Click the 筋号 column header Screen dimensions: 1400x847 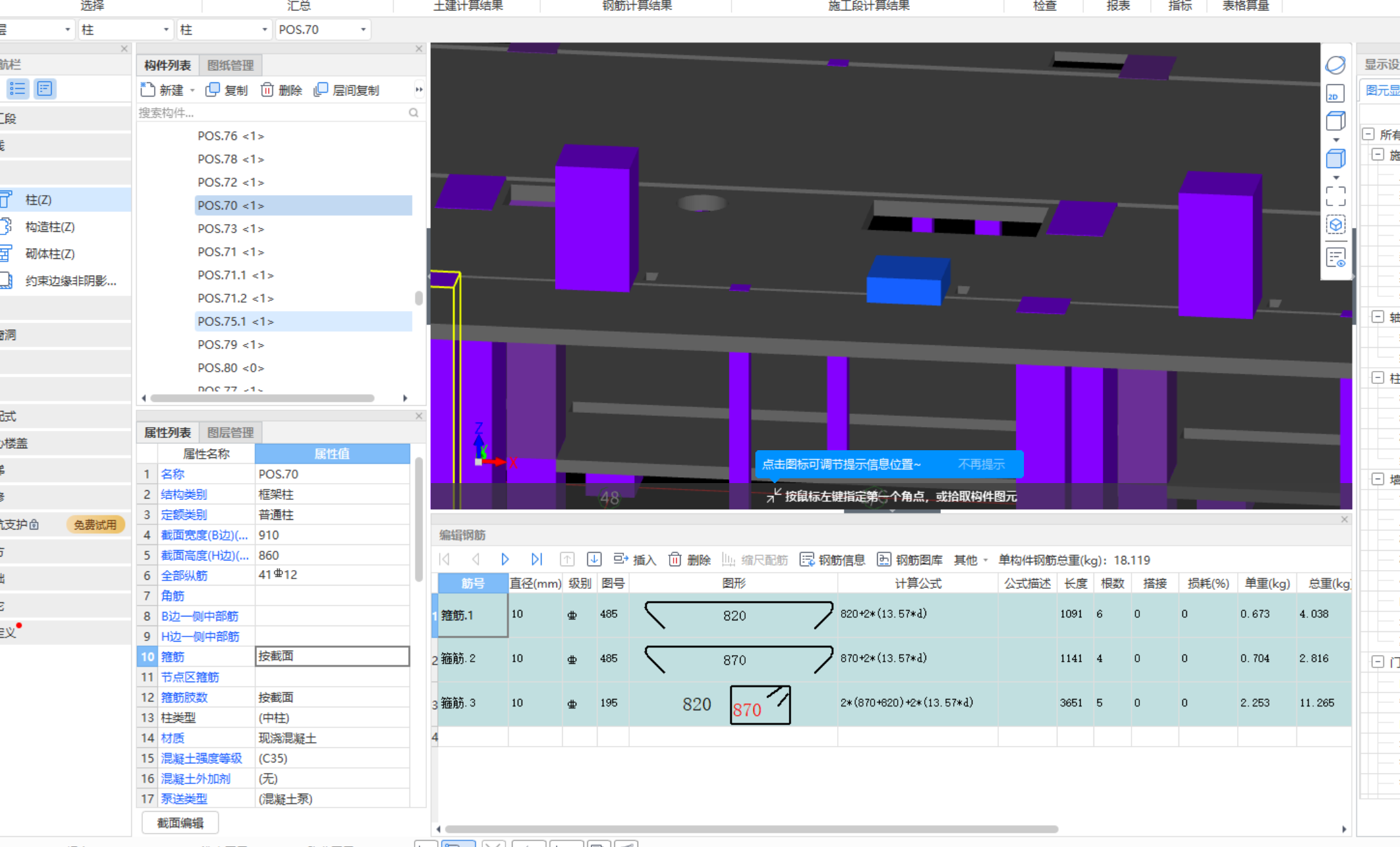pos(473,583)
